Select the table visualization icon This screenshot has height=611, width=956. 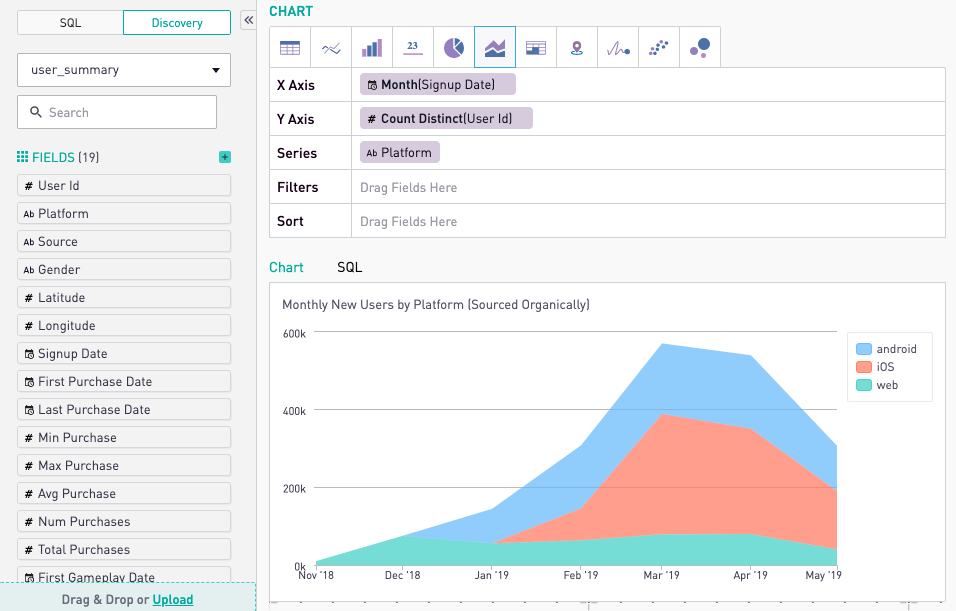coord(289,47)
